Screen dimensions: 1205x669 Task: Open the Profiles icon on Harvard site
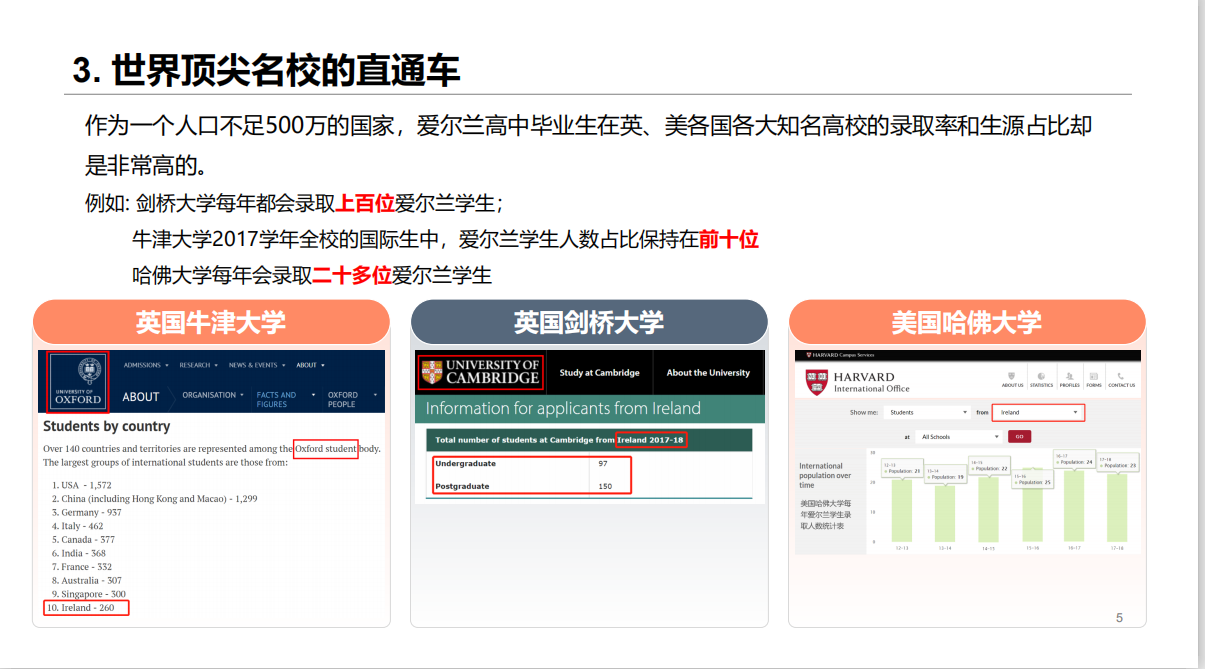1069,379
